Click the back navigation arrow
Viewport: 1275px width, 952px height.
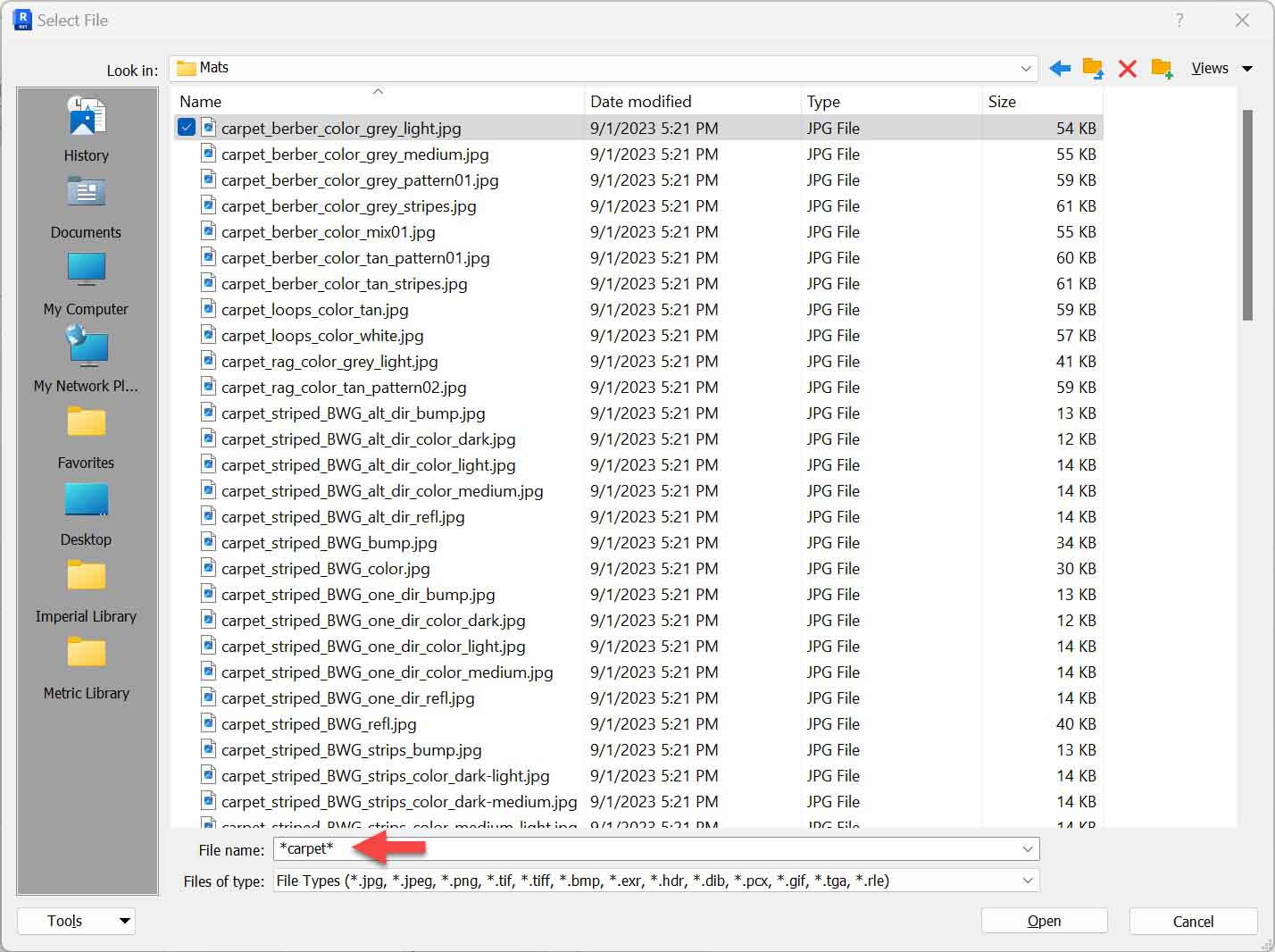tap(1059, 68)
